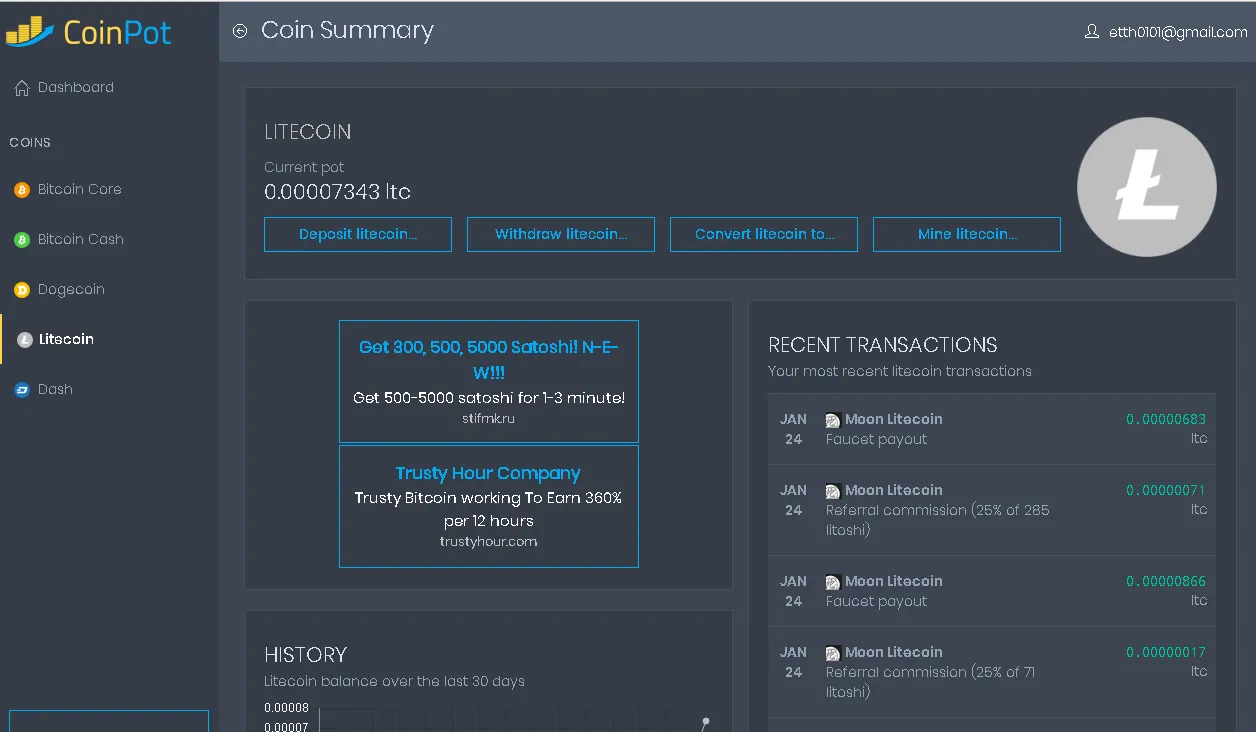This screenshot has height=732, width=1256.
Task: Click the RECENT TRANSACTIONS heading
Action: pos(883,345)
